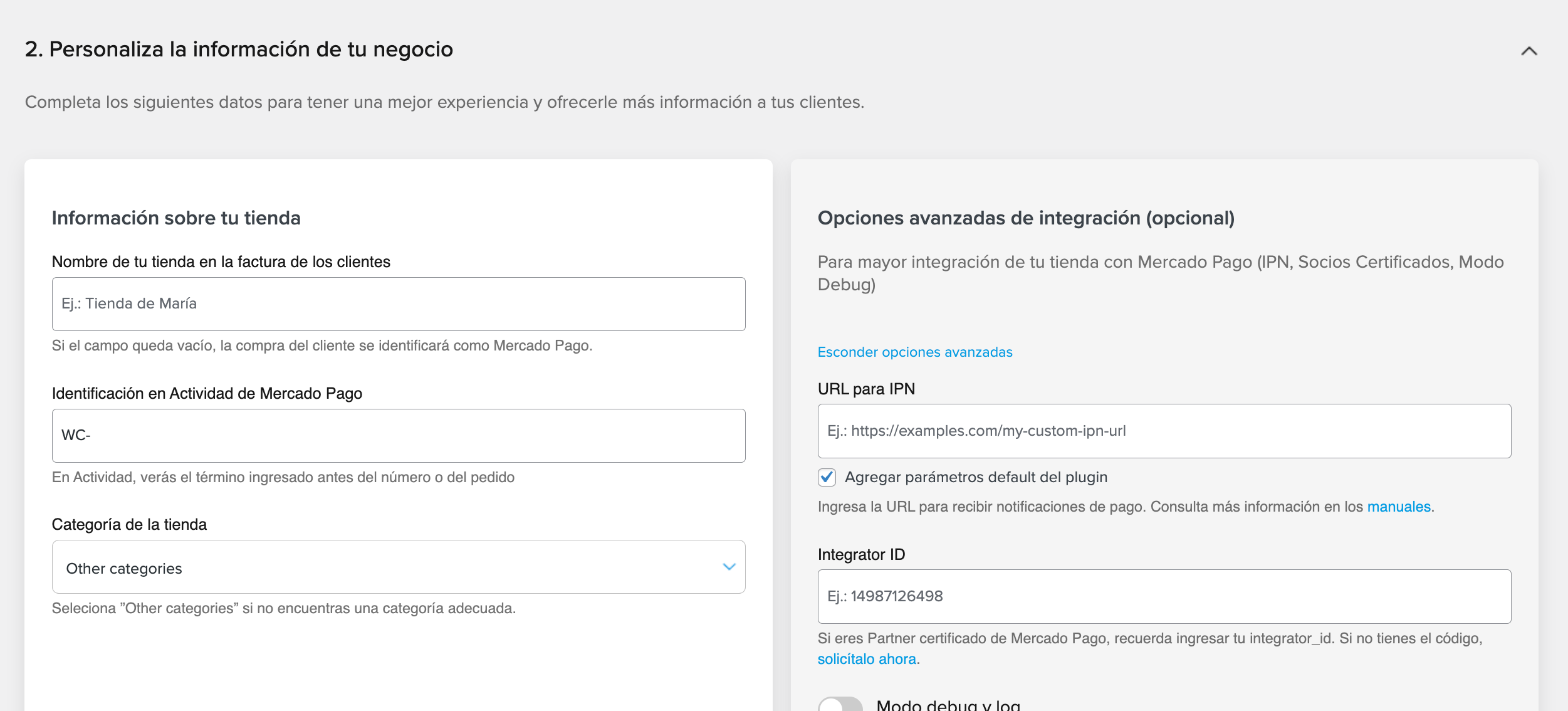Screen dimensions: 1568x711
Task: Click the 'Modo debug y log' label
Action: (948, 705)
